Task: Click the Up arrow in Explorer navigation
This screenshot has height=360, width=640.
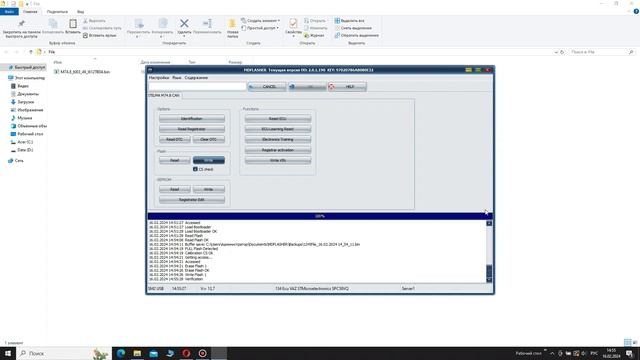Action: 31,52
